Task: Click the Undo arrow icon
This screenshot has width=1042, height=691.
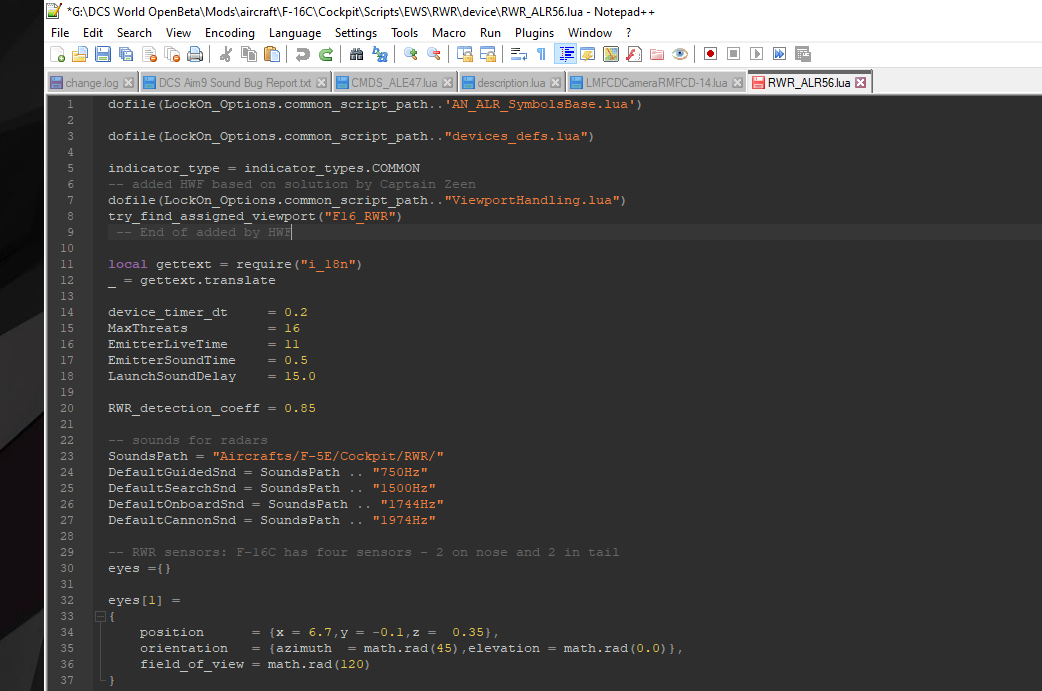Action: coord(302,54)
